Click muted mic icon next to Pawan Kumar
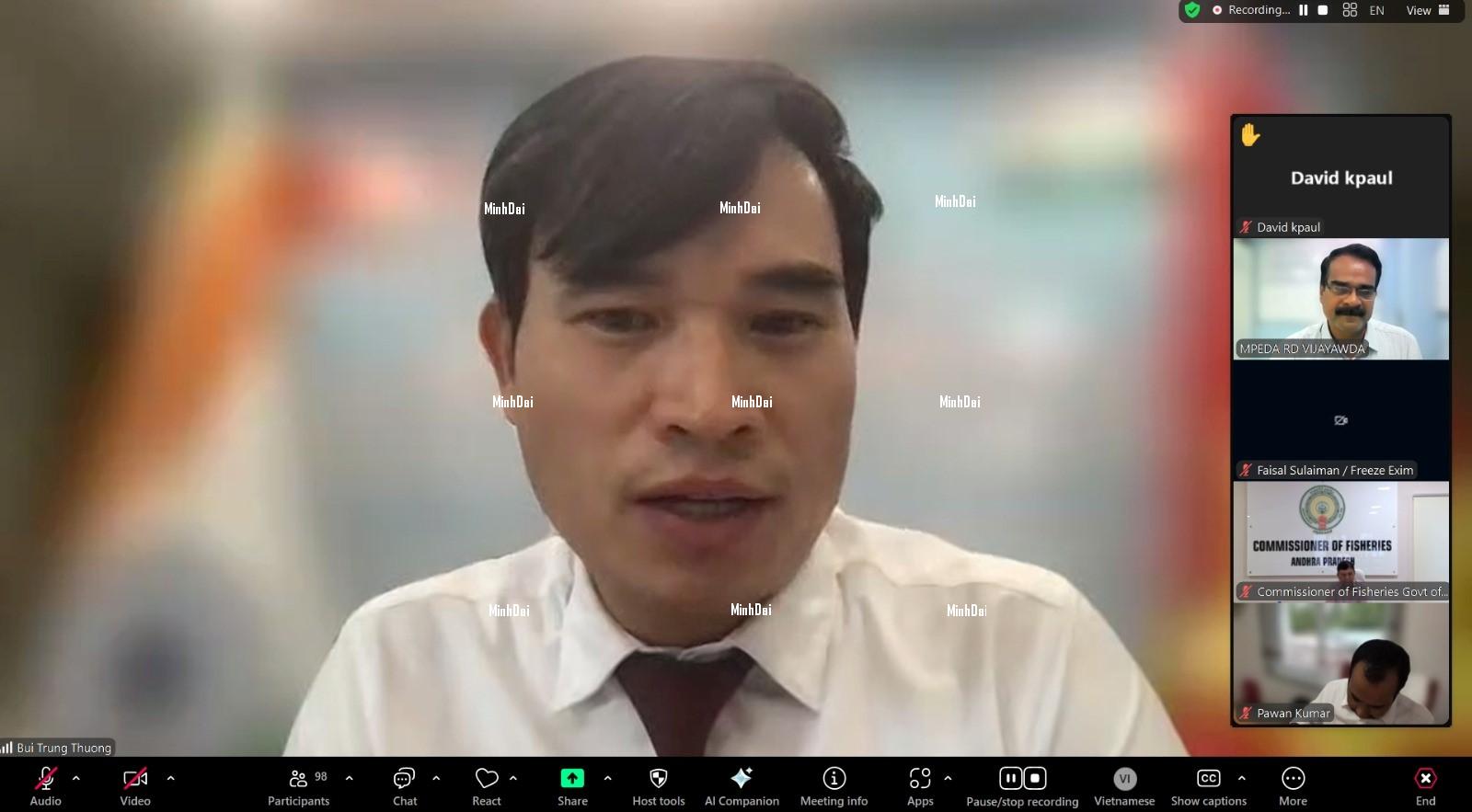This screenshot has height=812, width=1472. (1247, 713)
